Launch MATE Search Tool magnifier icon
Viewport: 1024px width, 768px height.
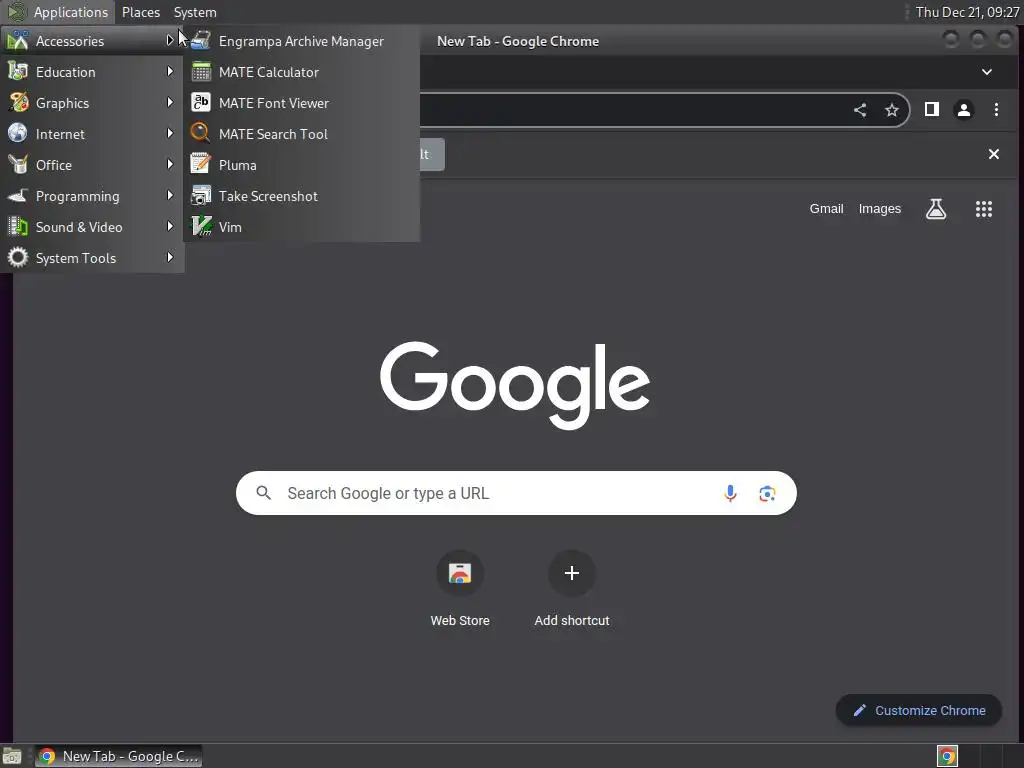(200, 134)
